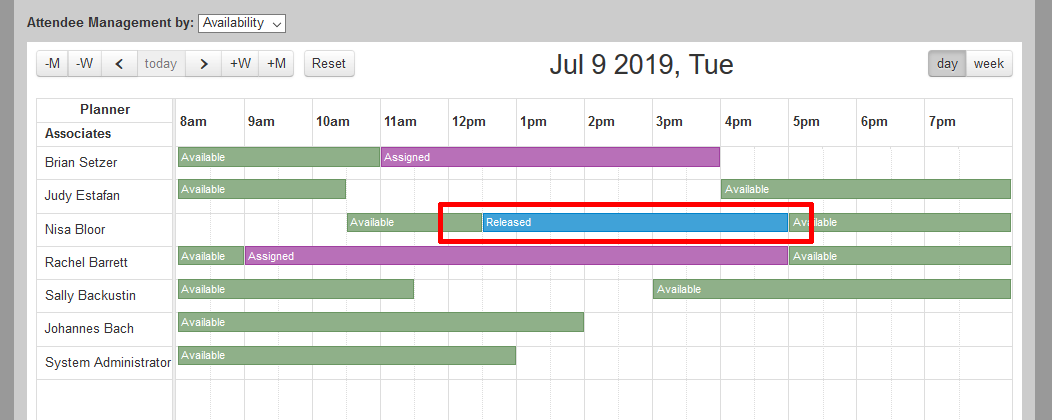Image resolution: width=1052 pixels, height=420 pixels.
Task: Click Brian Setzer's purple Assigned block
Action: (550, 157)
